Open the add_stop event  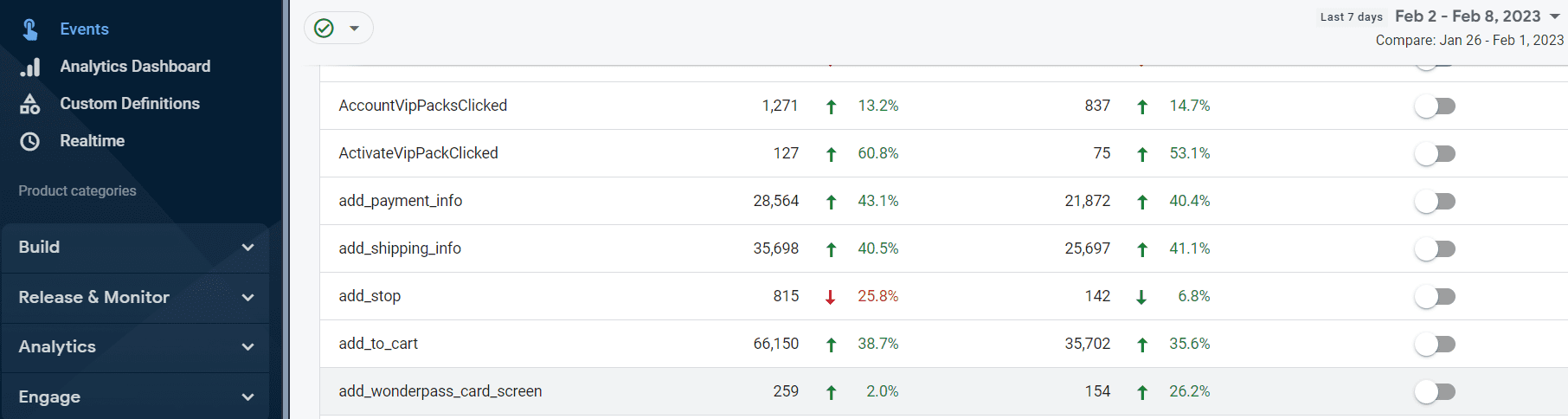[370, 296]
